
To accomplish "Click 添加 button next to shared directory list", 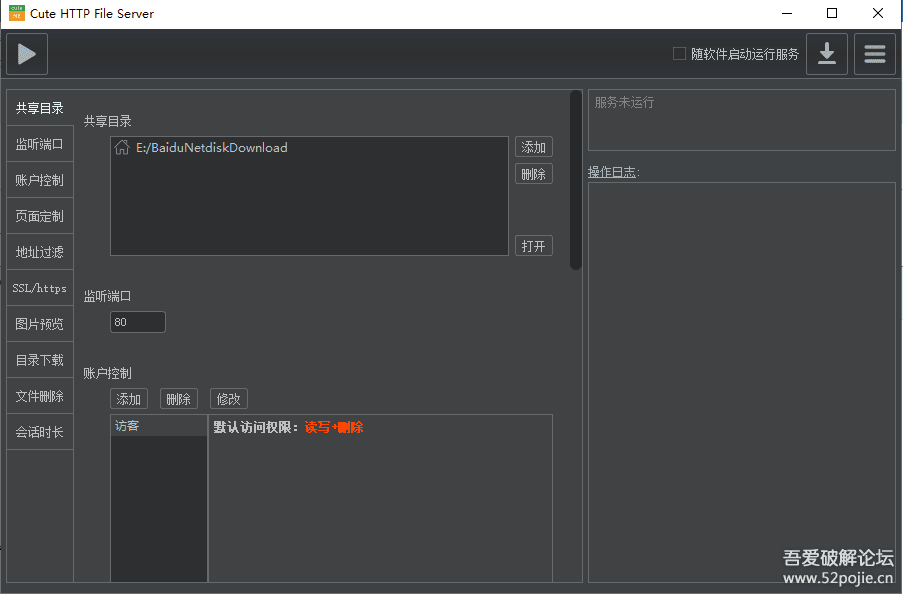I will click(x=534, y=147).
